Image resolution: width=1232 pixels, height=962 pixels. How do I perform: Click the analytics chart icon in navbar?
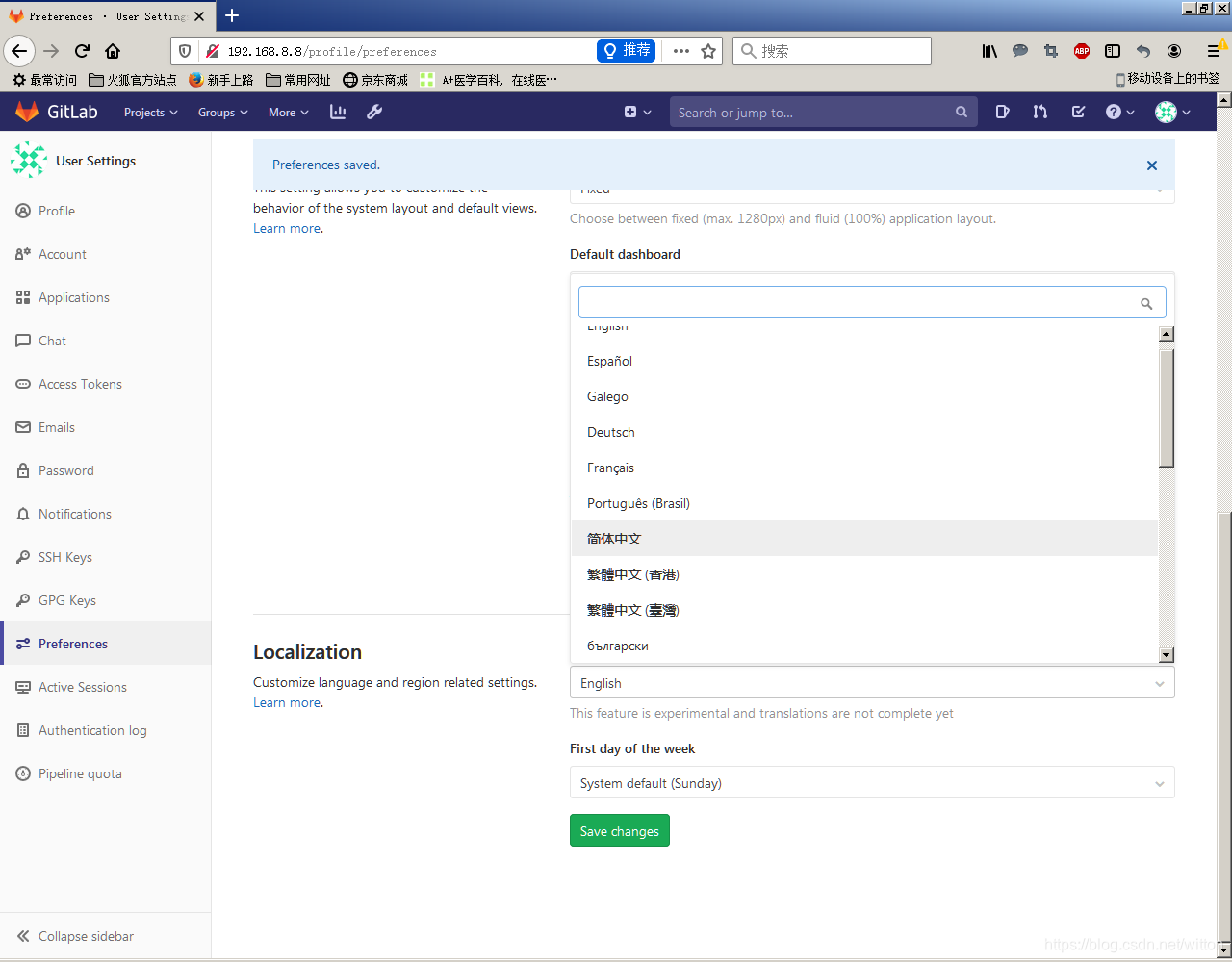pyautogui.click(x=338, y=112)
